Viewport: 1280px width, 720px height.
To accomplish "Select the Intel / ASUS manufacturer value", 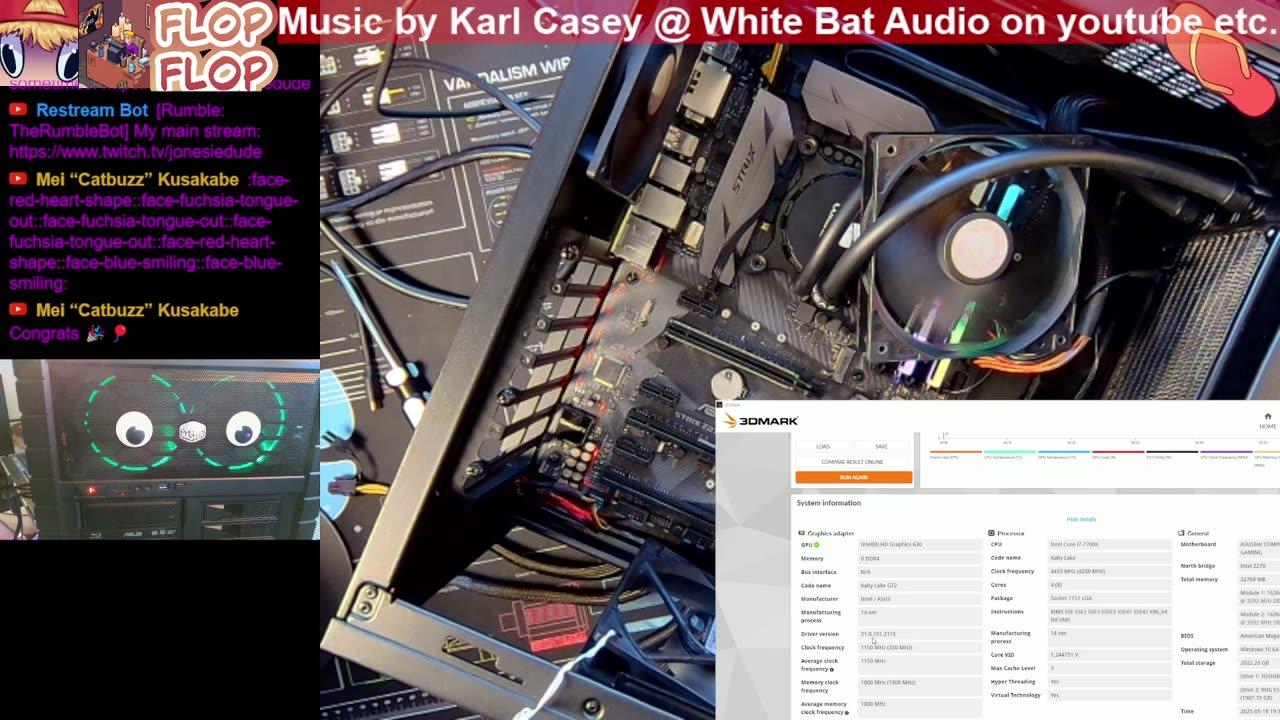I will point(877,599).
